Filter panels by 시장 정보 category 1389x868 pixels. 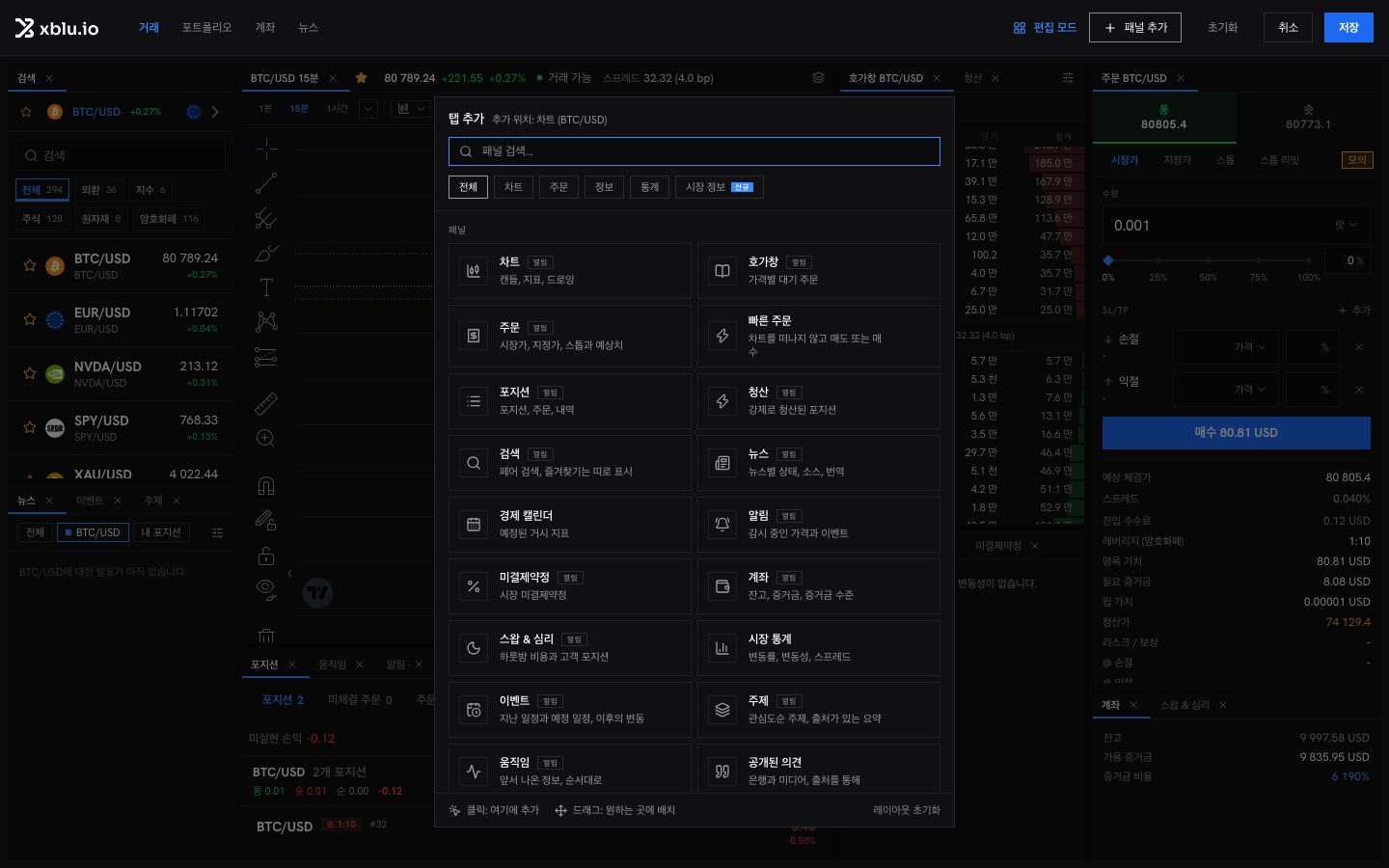[x=720, y=187]
